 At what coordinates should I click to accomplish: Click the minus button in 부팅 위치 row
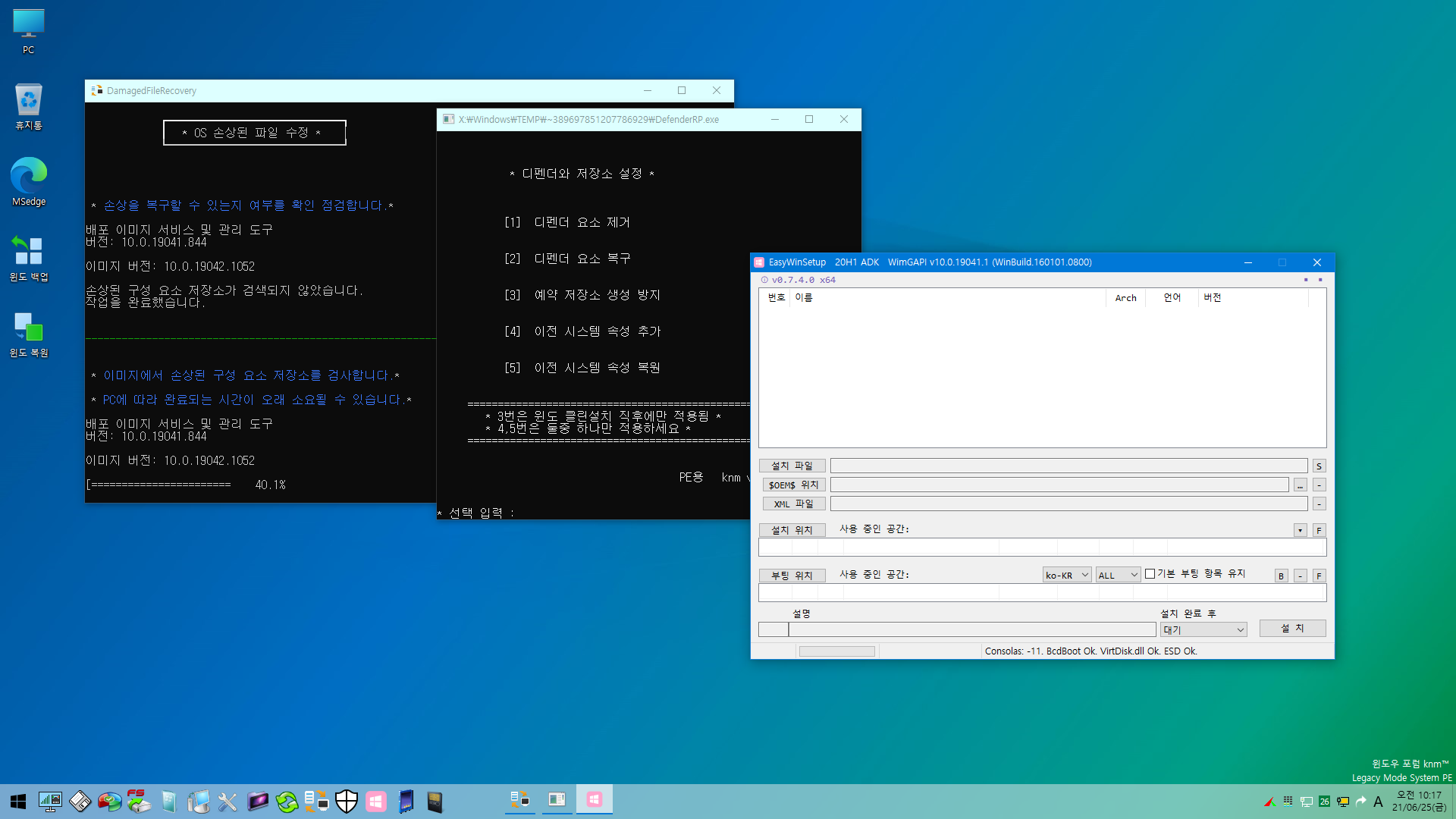[1300, 576]
